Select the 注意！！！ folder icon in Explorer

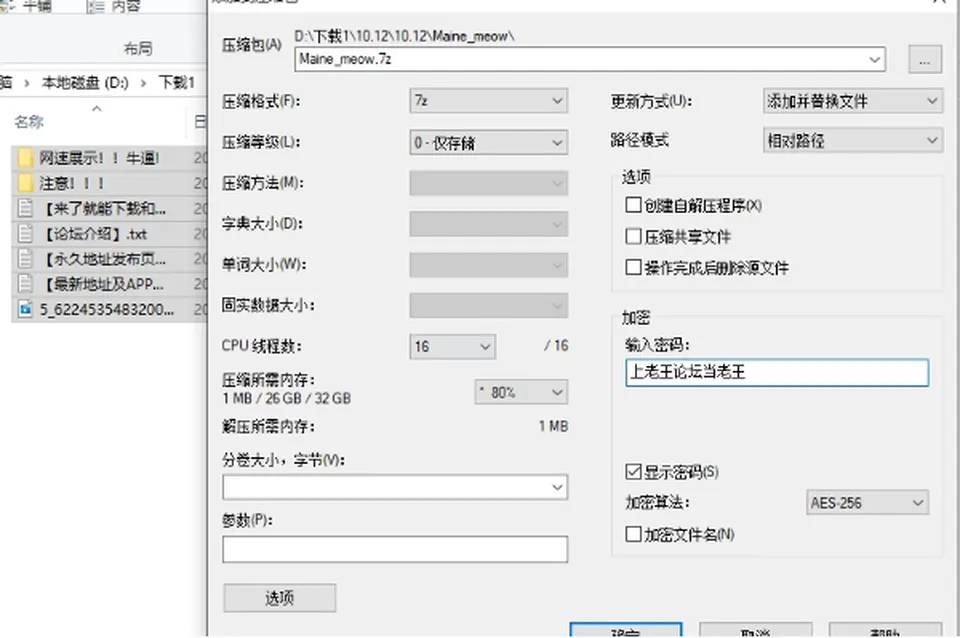[25, 183]
